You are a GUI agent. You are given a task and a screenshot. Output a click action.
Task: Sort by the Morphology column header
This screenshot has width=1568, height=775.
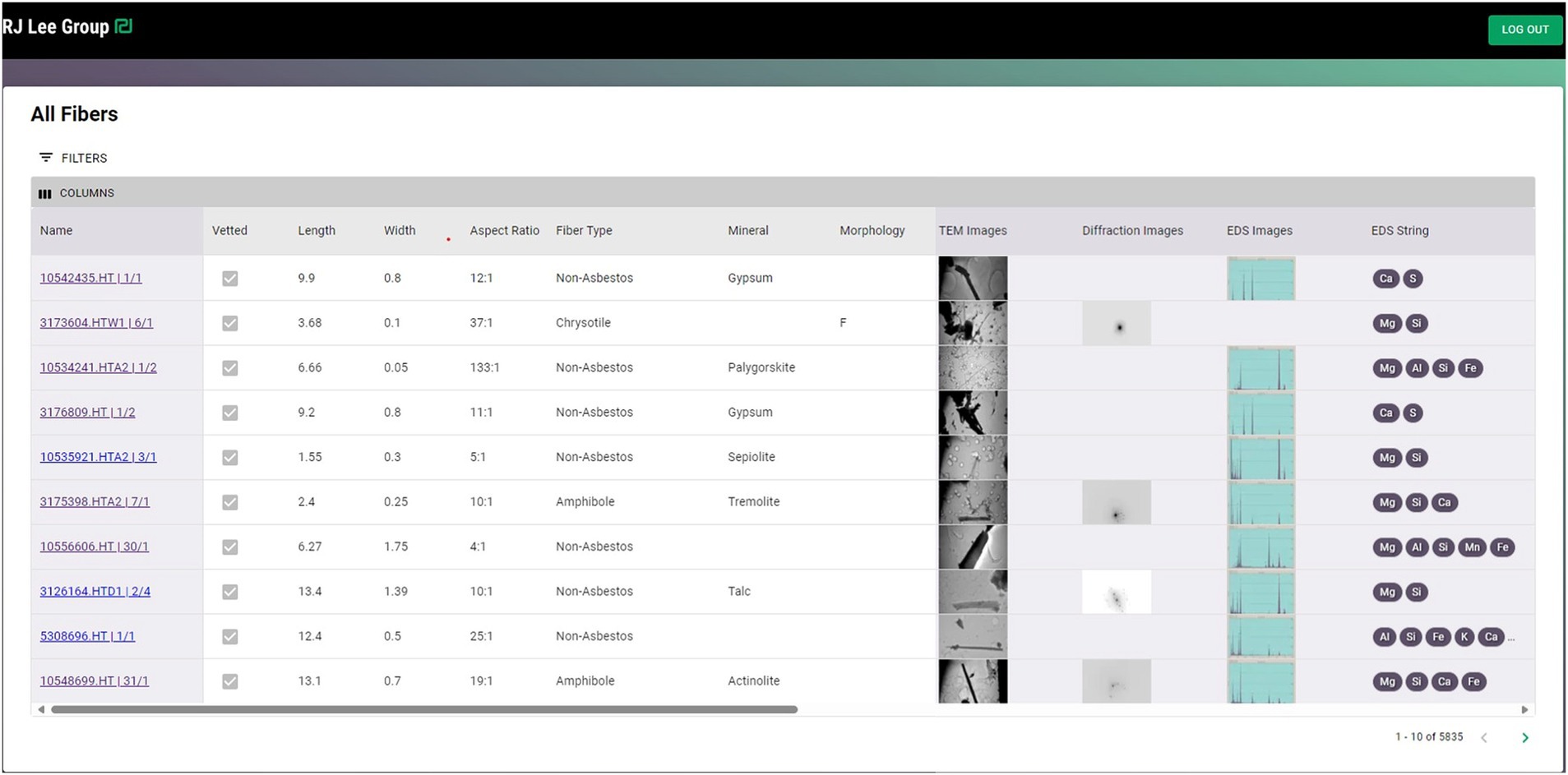point(872,230)
